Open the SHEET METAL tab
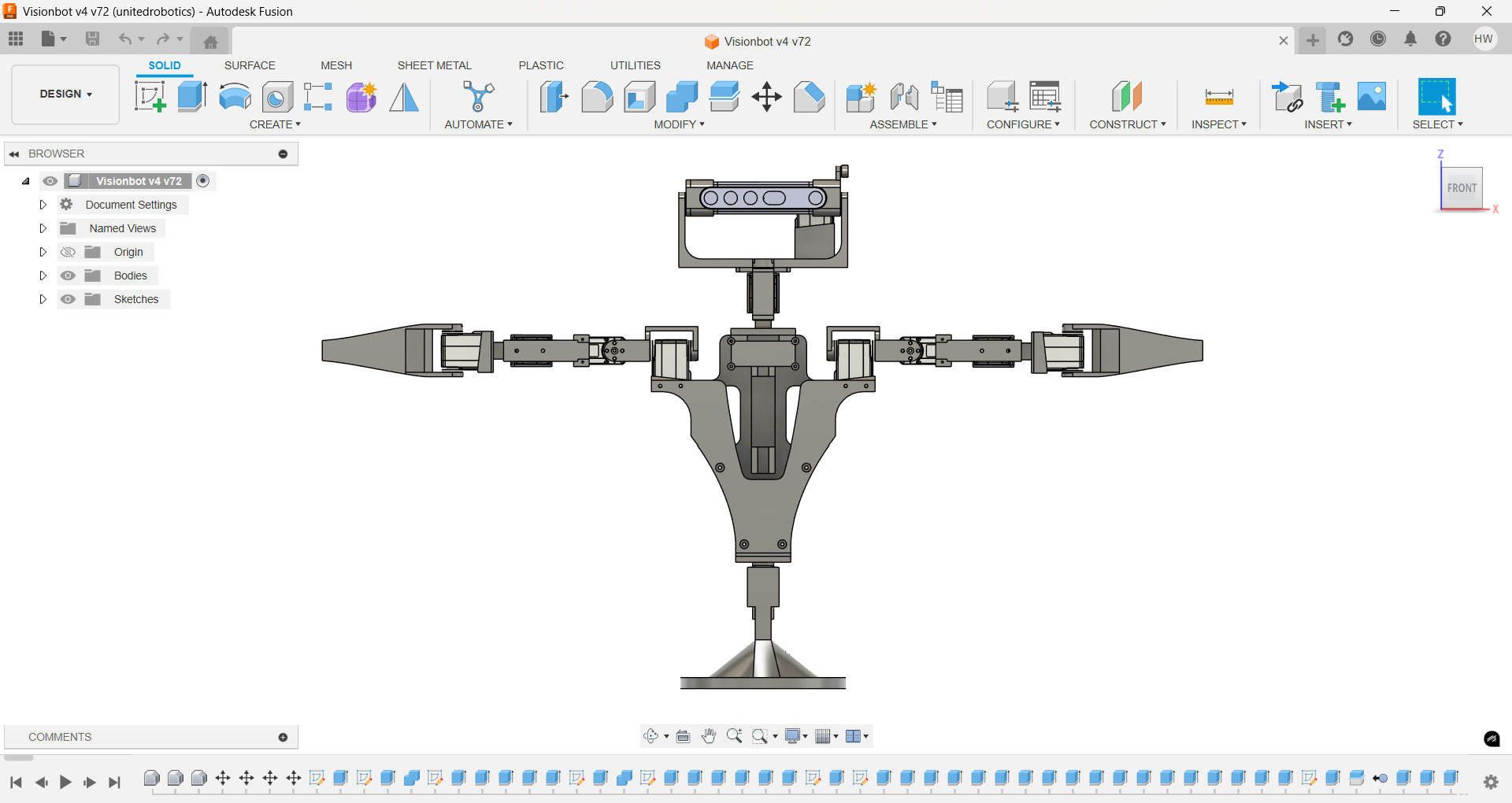This screenshot has height=803, width=1512. coord(434,65)
